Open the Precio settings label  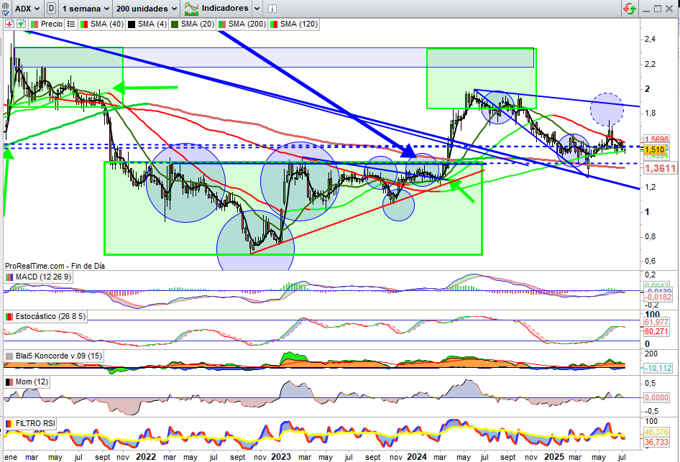52,24
